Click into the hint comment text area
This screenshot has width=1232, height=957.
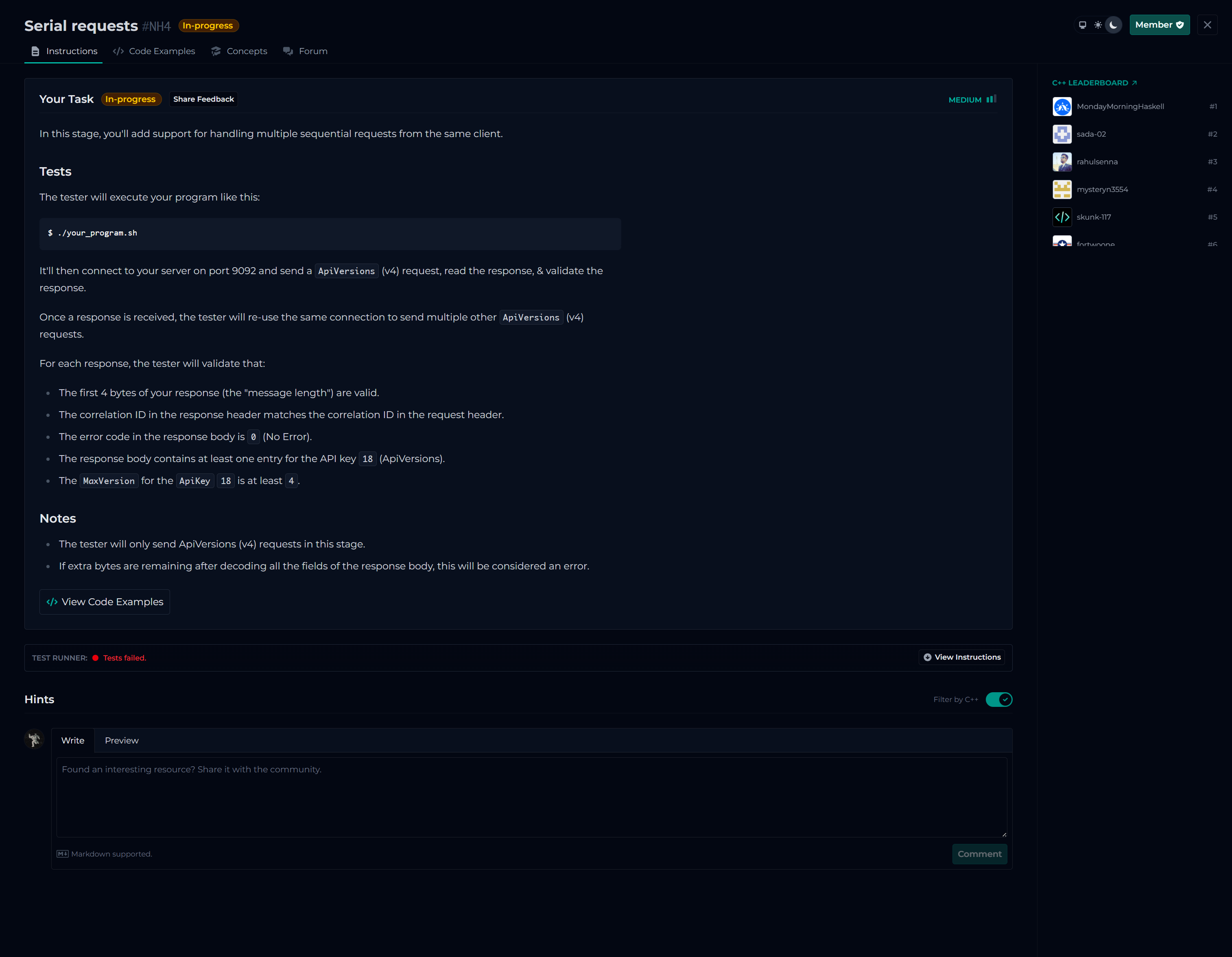click(531, 797)
